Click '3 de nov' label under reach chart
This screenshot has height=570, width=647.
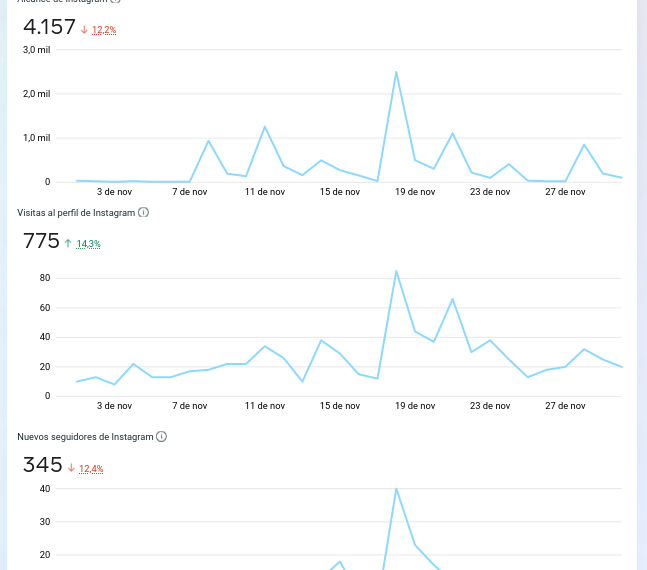(x=114, y=192)
